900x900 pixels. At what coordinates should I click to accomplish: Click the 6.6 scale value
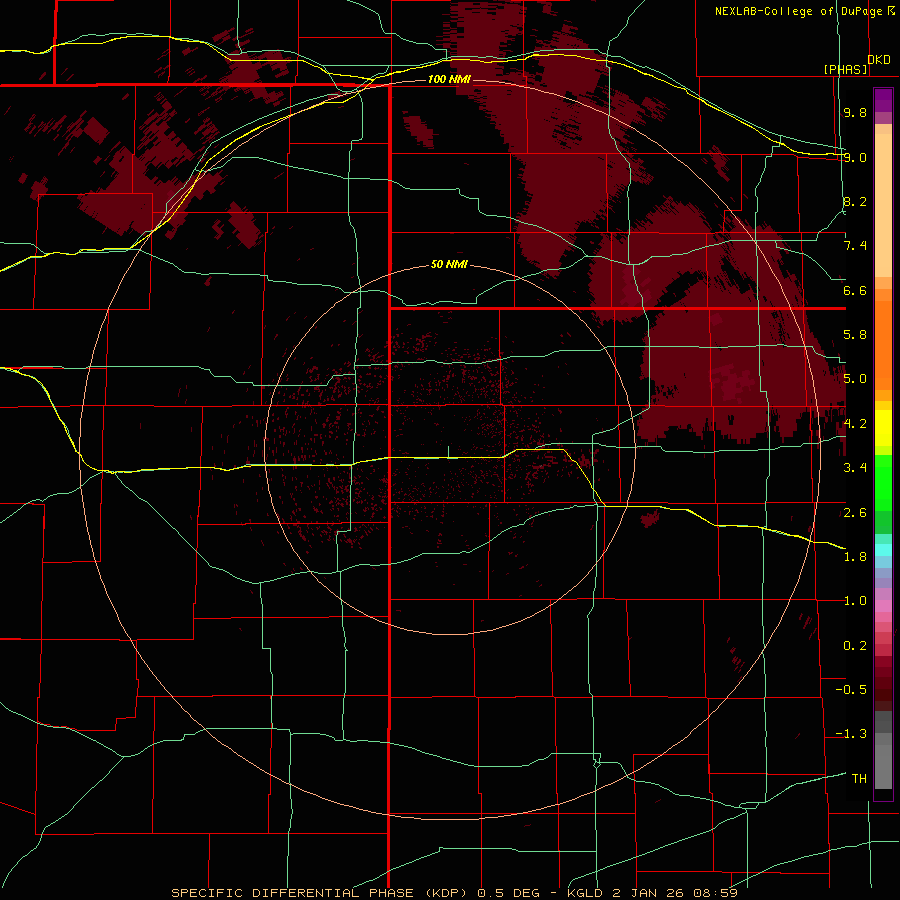click(855, 290)
